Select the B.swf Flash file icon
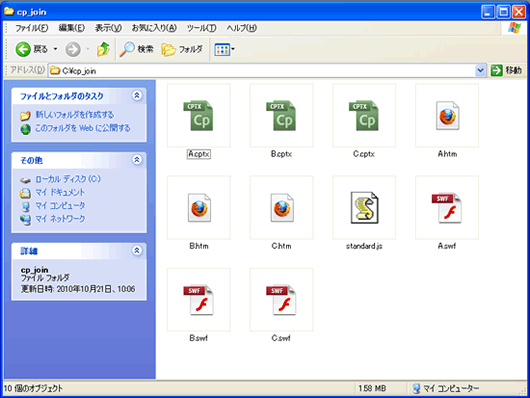Viewport: 530px width, 398px height. click(198, 300)
